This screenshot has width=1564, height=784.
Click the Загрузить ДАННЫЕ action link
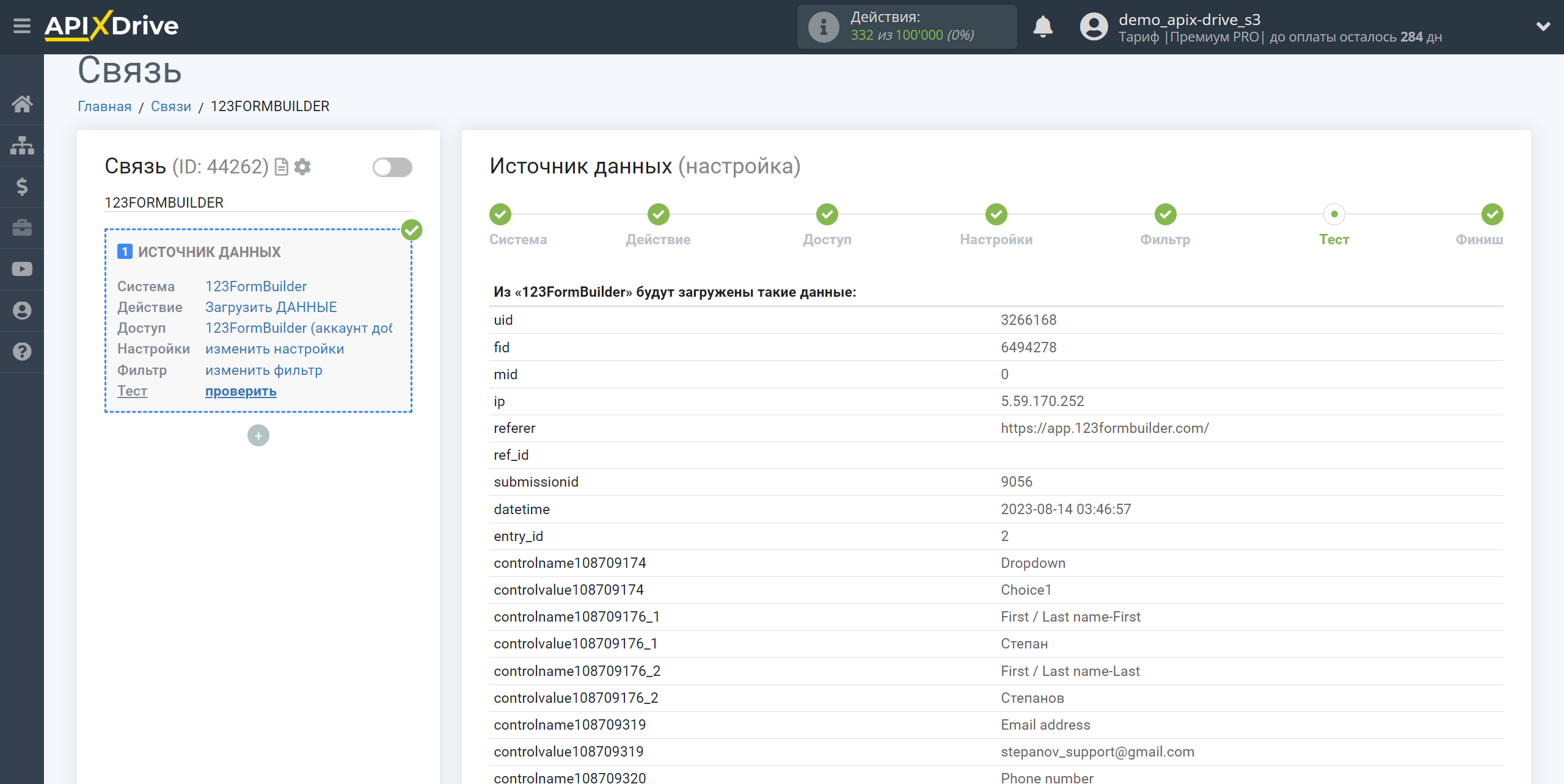click(271, 307)
